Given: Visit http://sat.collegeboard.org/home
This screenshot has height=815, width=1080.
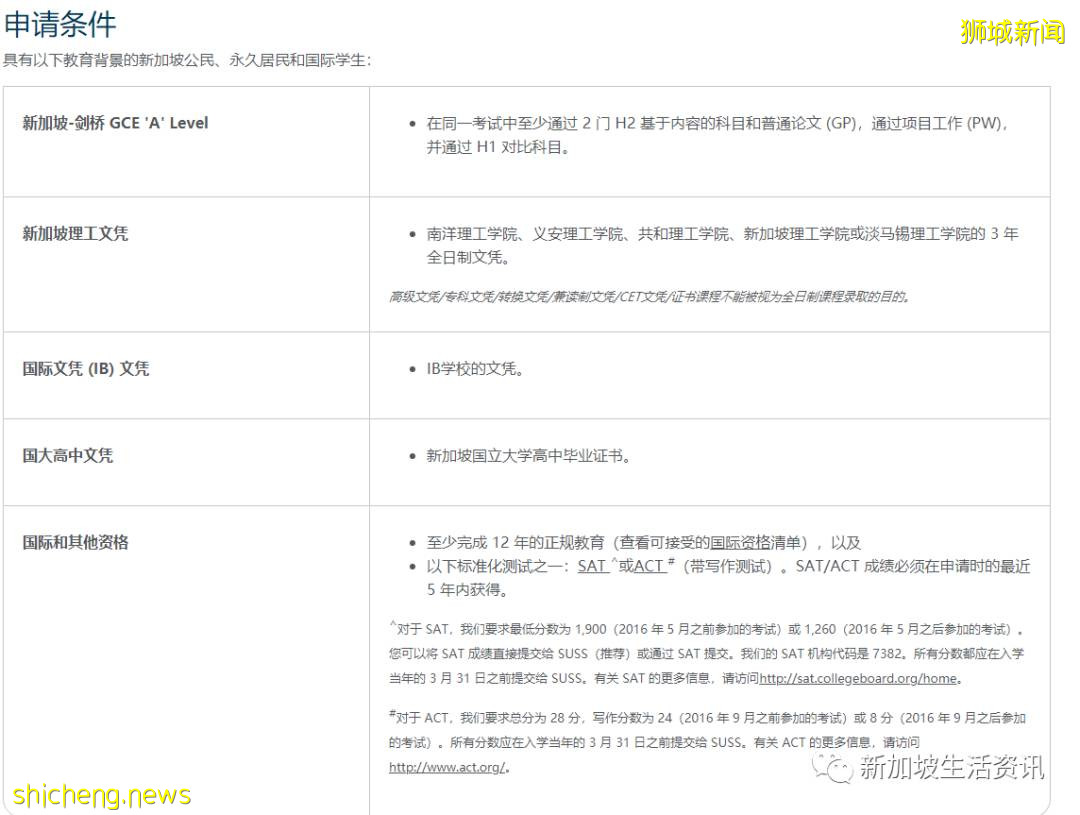Looking at the screenshot, I should point(855,678).
